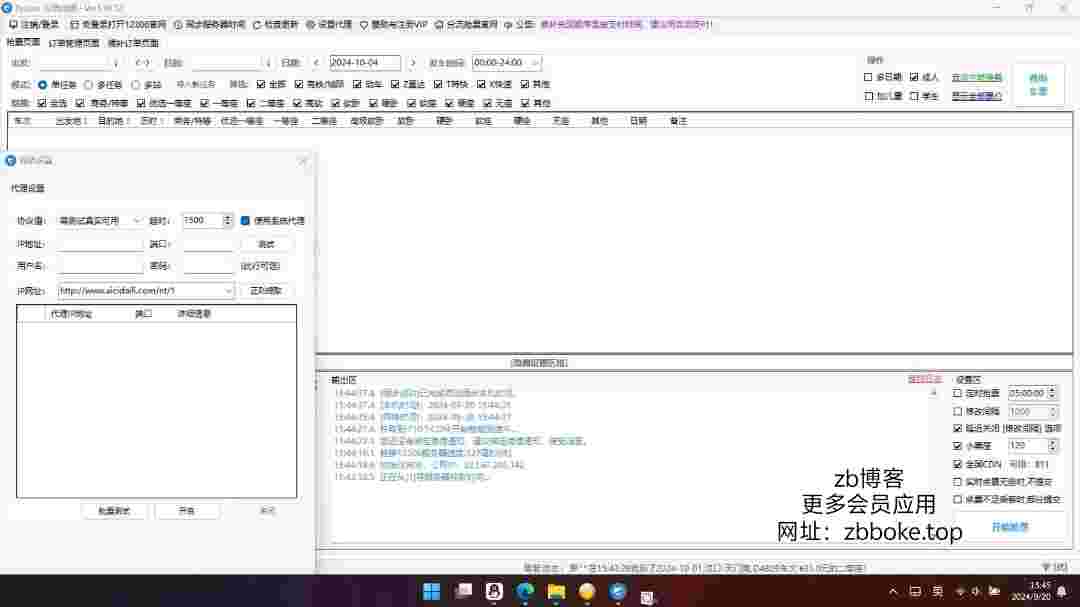Select the 多站 radio button
Viewport: 1080px width, 607px height.
pos(136,84)
